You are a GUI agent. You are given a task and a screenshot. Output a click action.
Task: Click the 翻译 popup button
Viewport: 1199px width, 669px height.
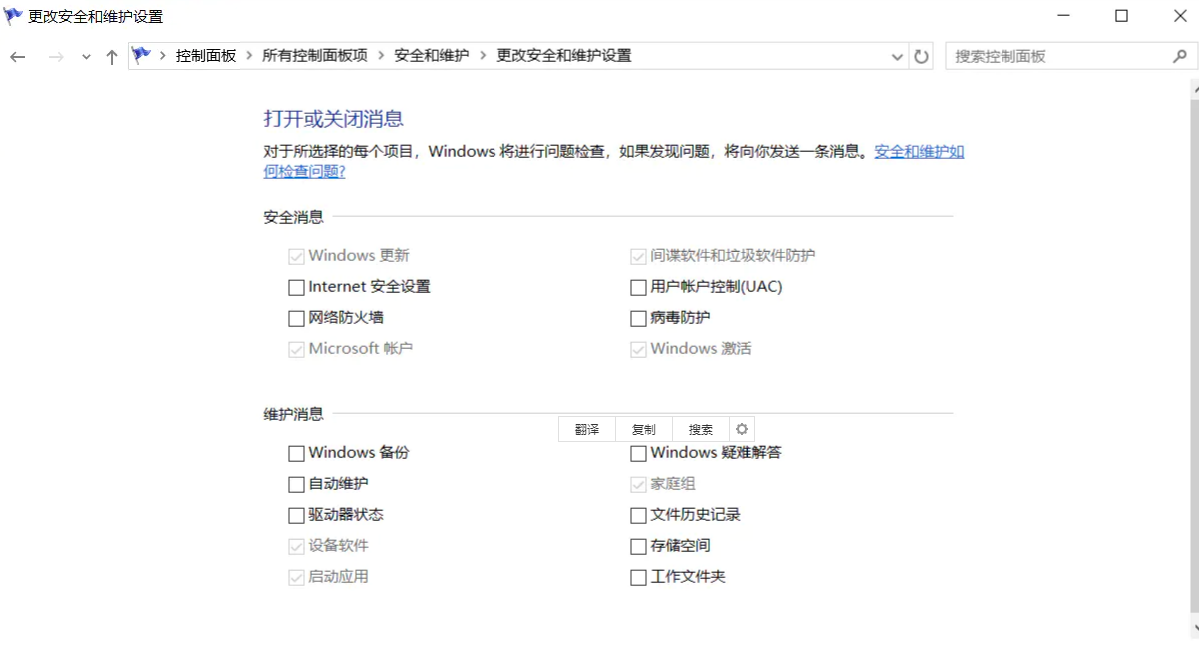[x=587, y=429]
